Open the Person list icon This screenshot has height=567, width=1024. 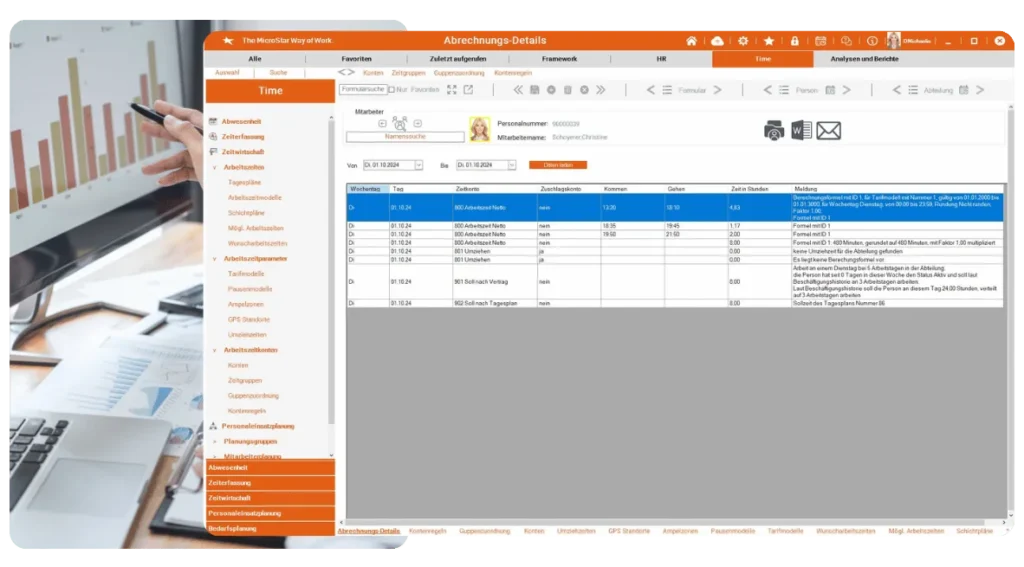click(784, 89)
